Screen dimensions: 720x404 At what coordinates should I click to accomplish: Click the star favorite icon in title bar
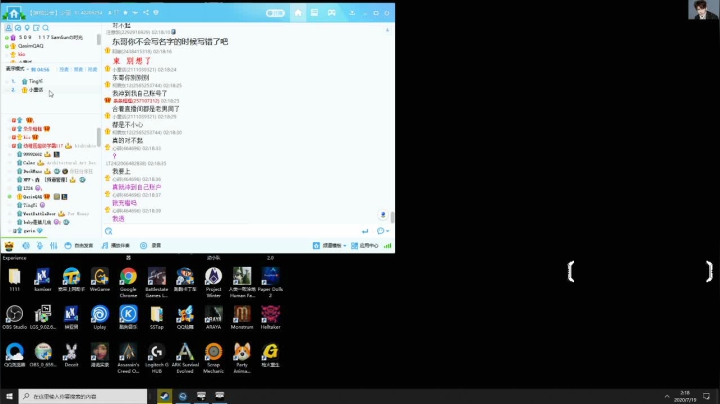[125, 12]
